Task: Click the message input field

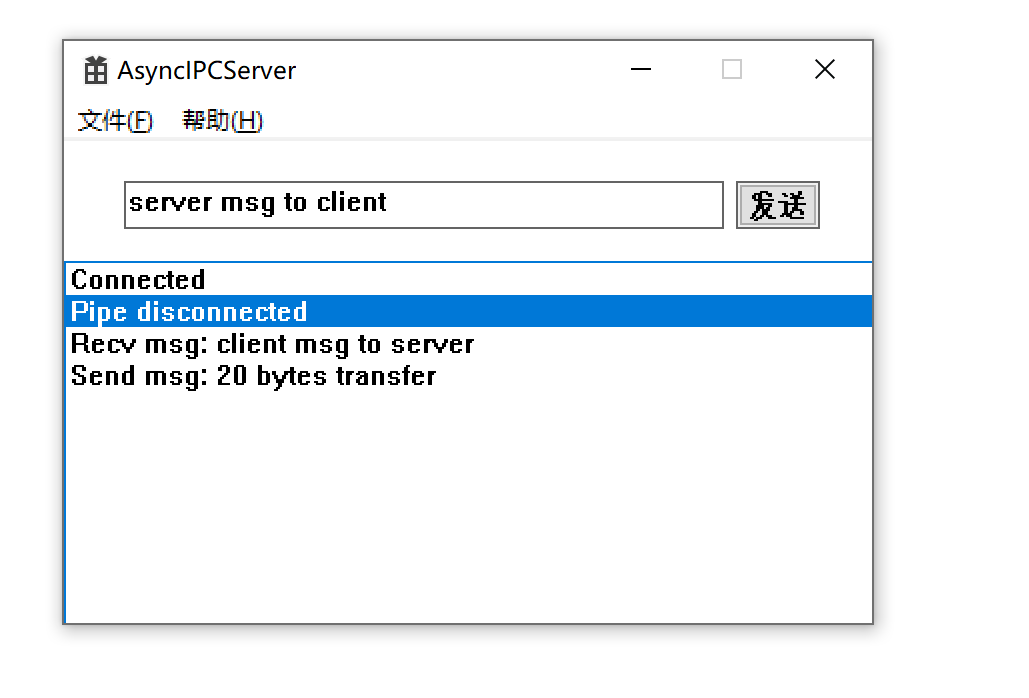Action: click(424, 205)
